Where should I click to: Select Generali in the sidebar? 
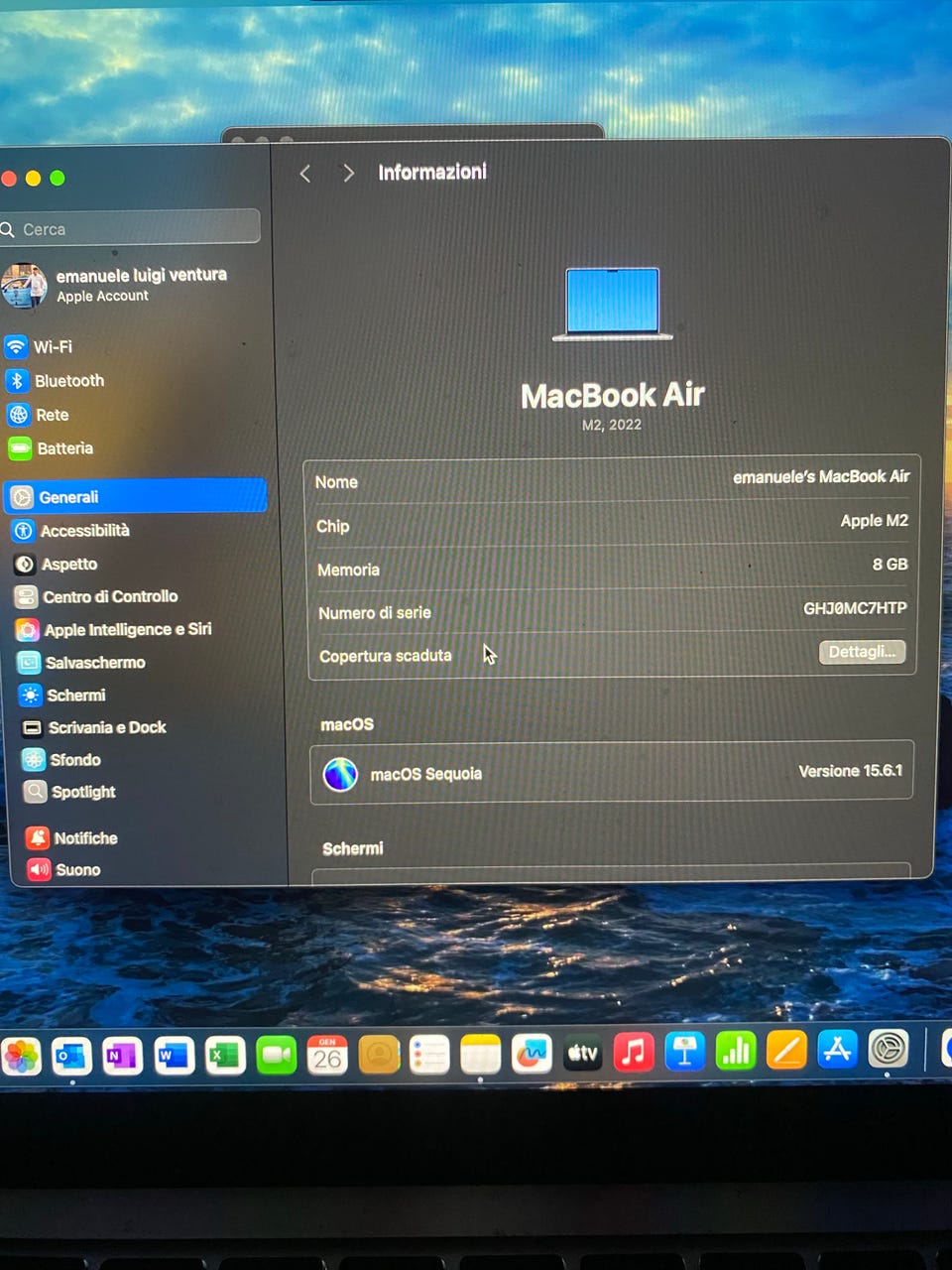pos(136,496)
